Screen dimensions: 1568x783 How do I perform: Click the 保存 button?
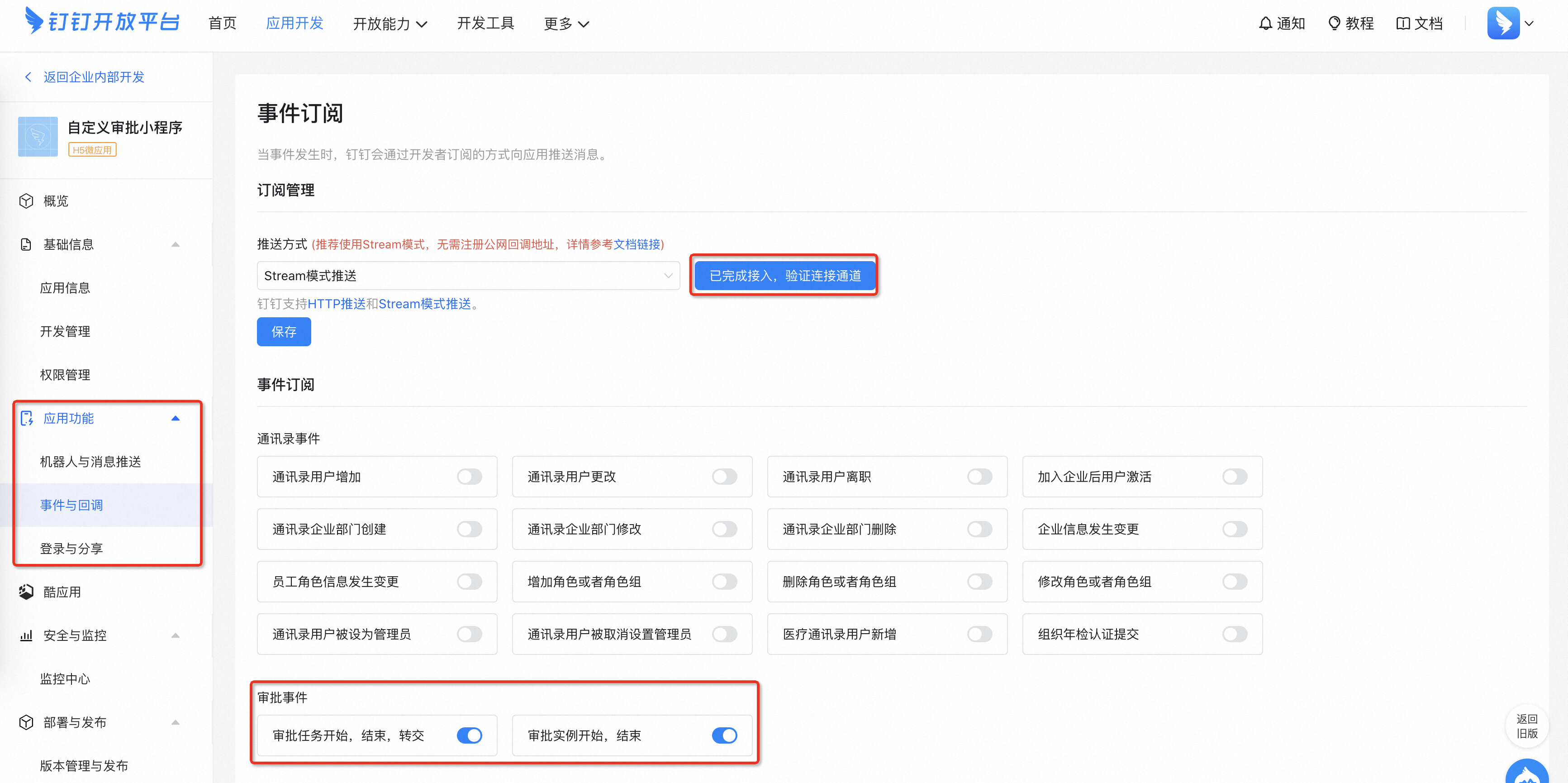pos(284,332)
